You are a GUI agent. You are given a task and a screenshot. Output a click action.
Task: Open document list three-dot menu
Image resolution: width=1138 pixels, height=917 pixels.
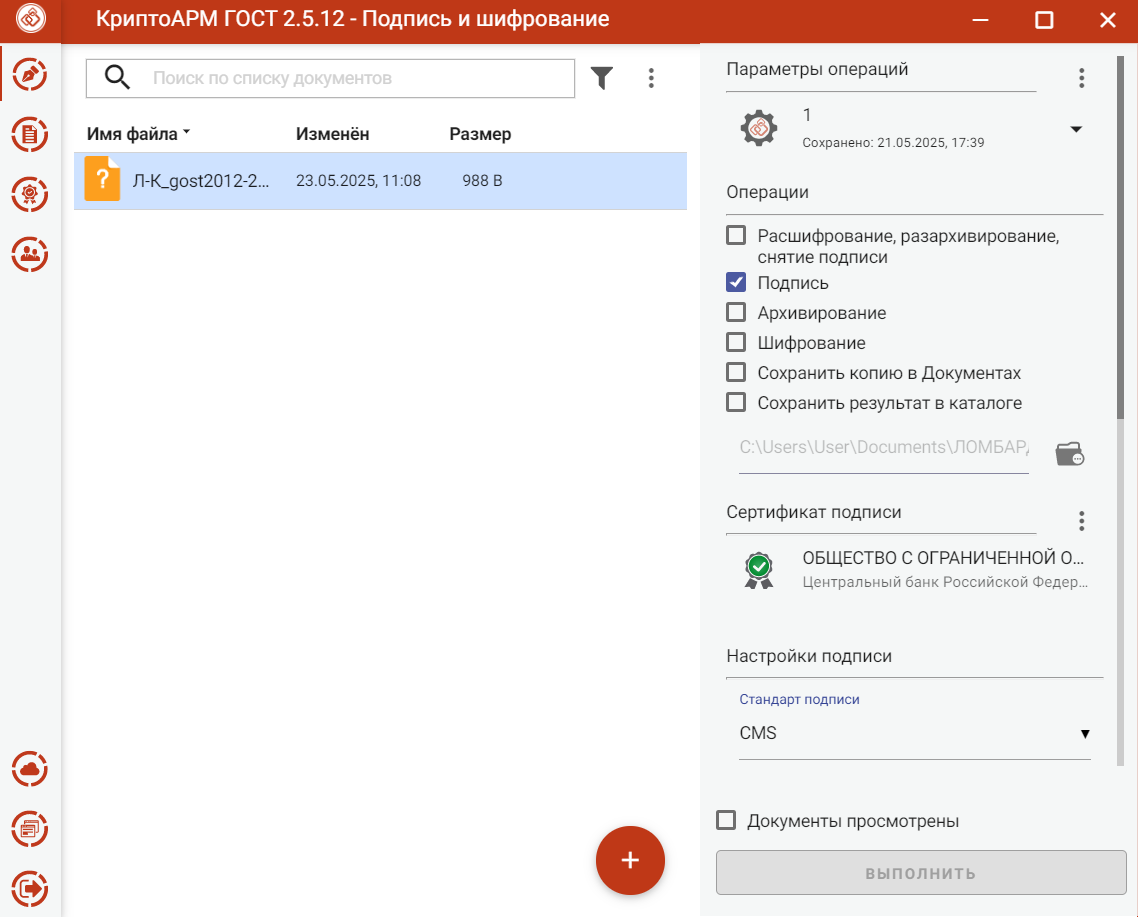651,78
